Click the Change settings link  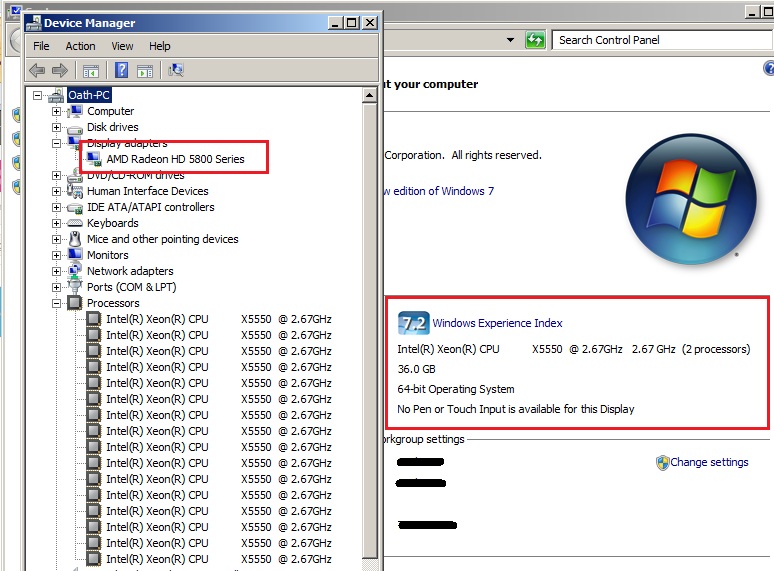(x=709, y=462)
